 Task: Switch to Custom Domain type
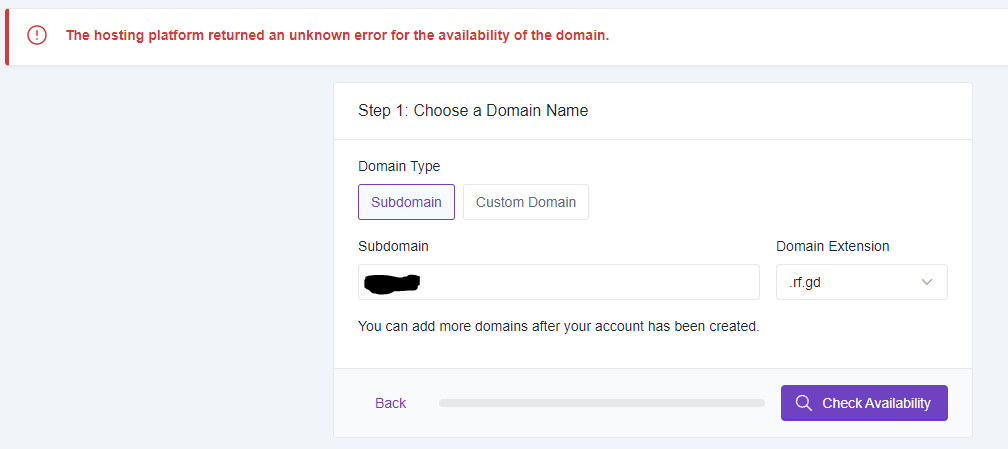tap(525, 202)
